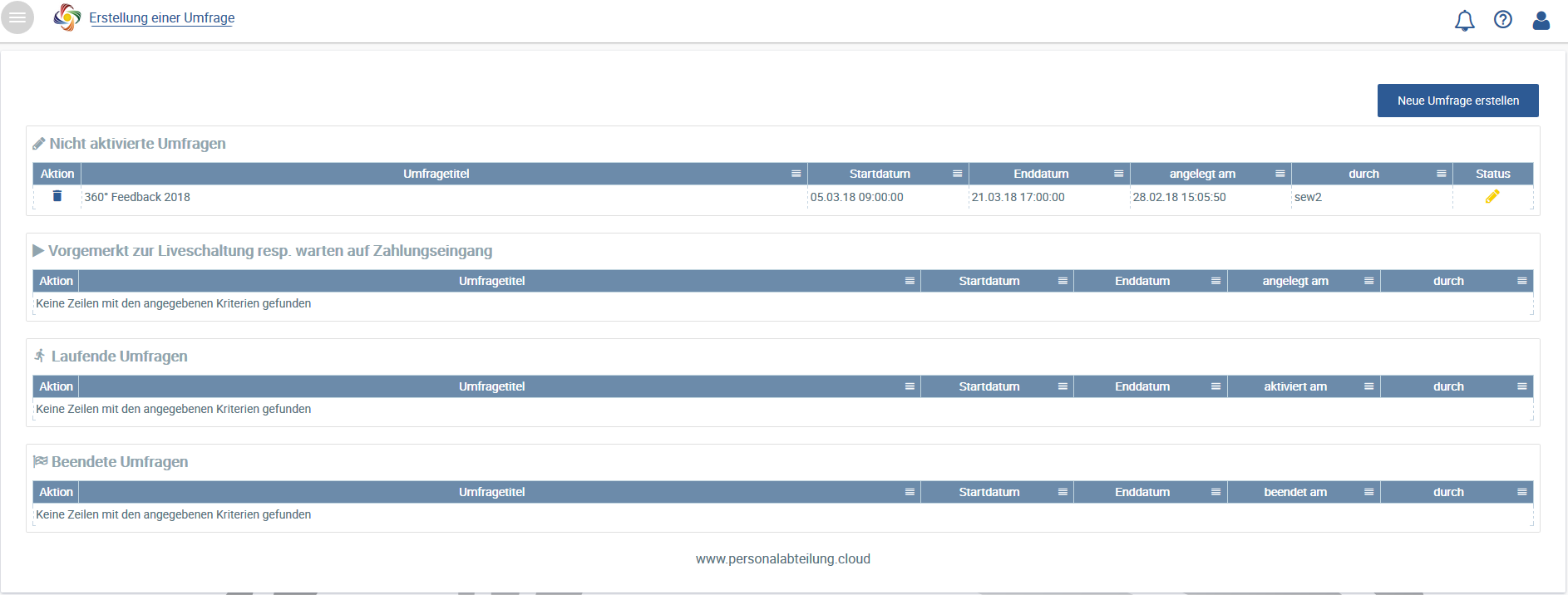Screen dimensions: 1568x595
Task: Open Startdatum column menu in Vorgemerkt table
Action: pos(1063,281)
